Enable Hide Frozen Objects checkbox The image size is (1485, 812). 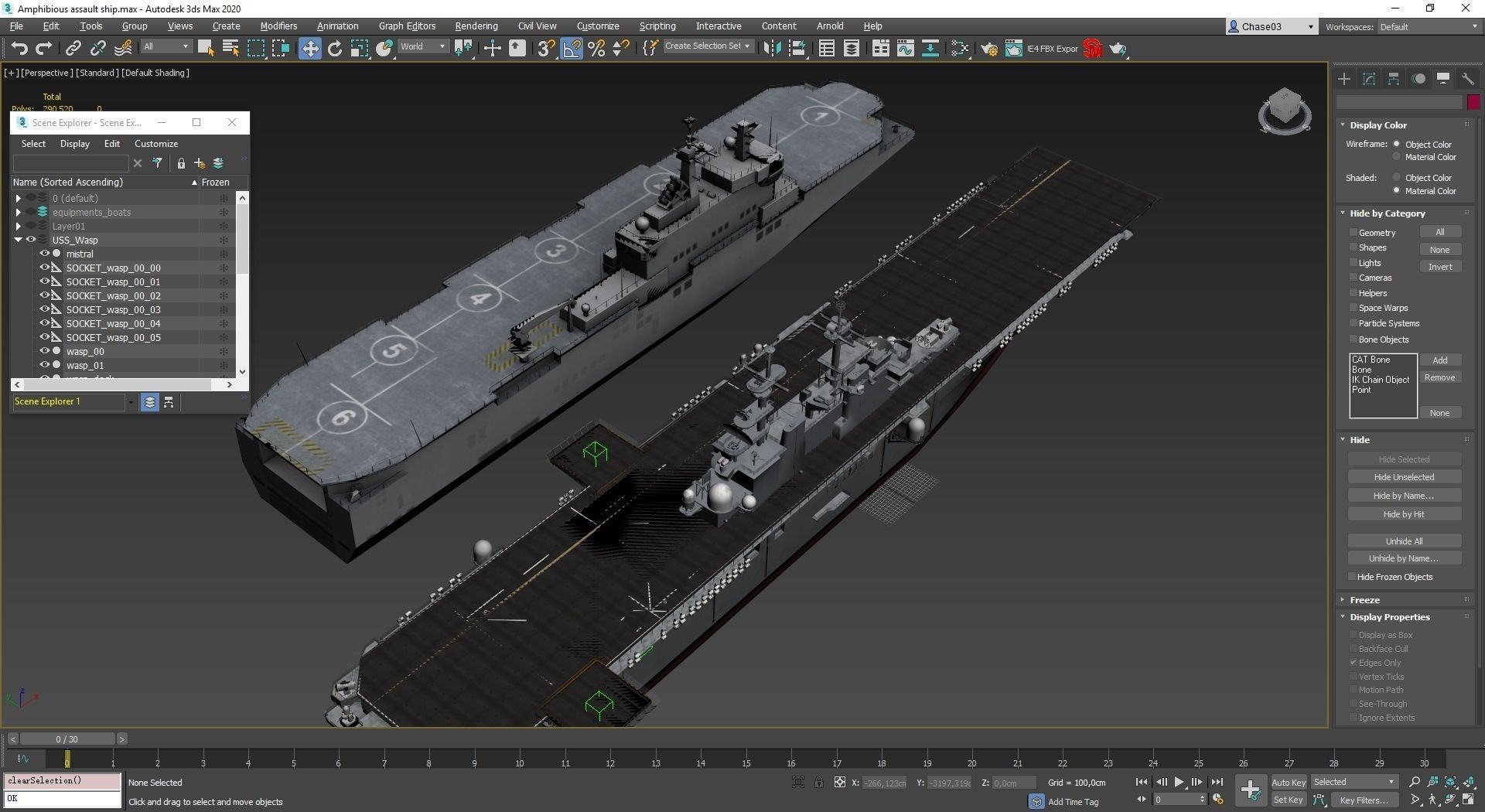[x=1352, y=577]
